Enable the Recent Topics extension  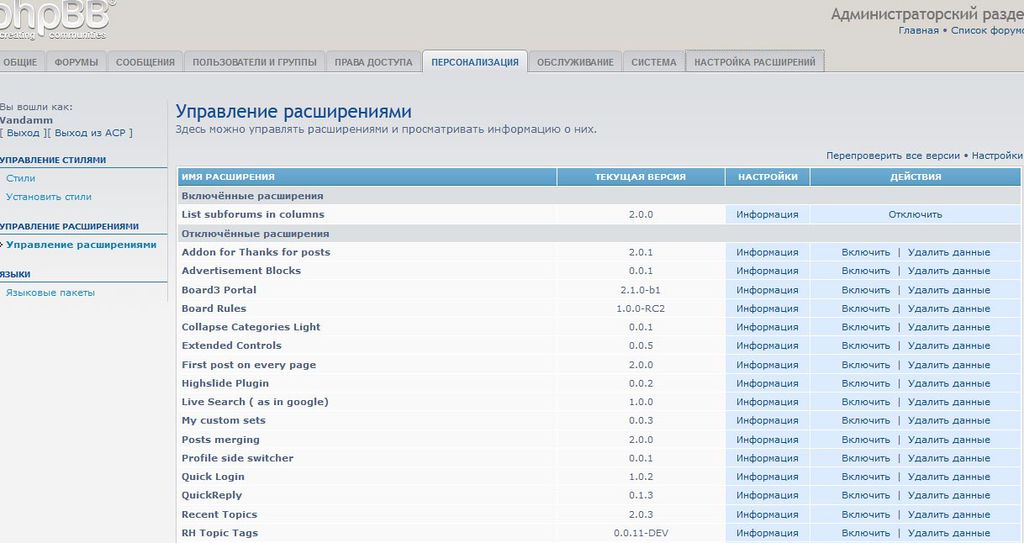(865, 515)
